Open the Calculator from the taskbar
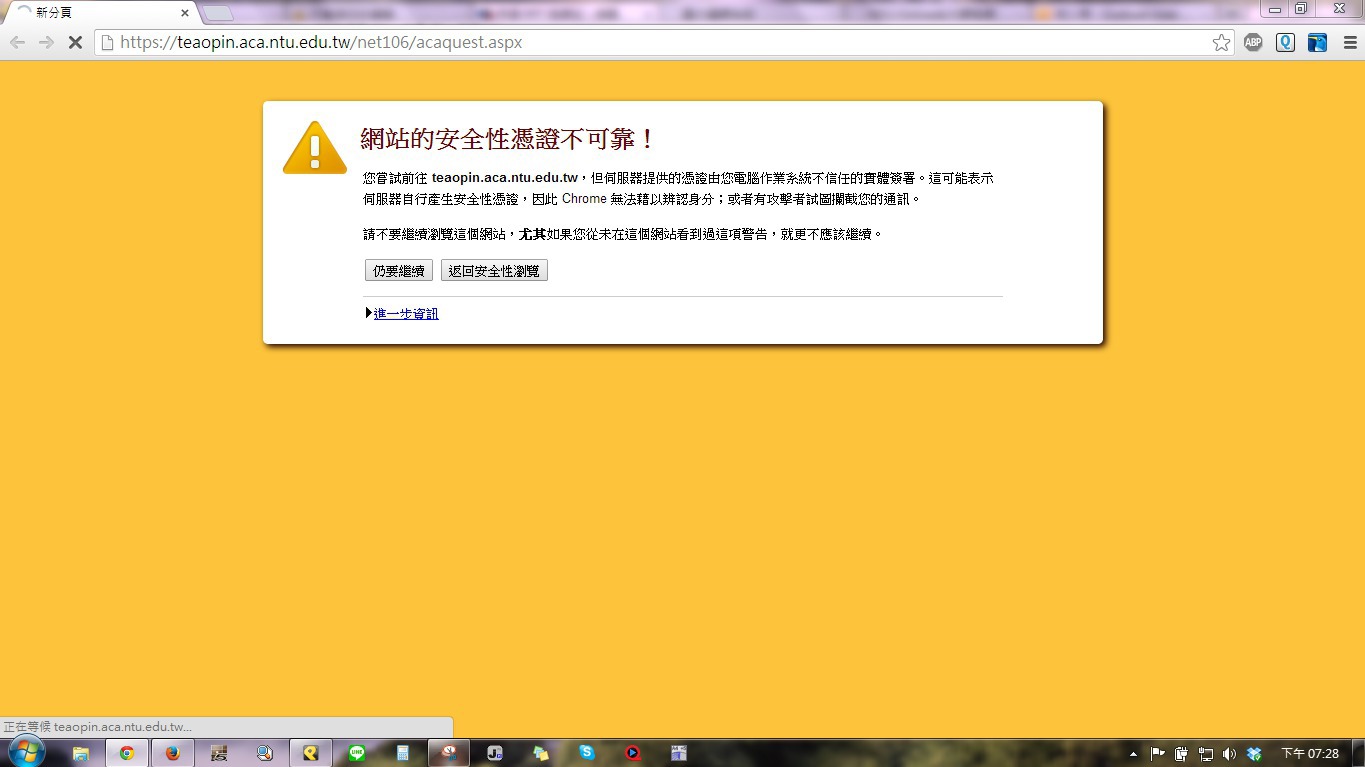1365x767 pixels. coord(403,753)
